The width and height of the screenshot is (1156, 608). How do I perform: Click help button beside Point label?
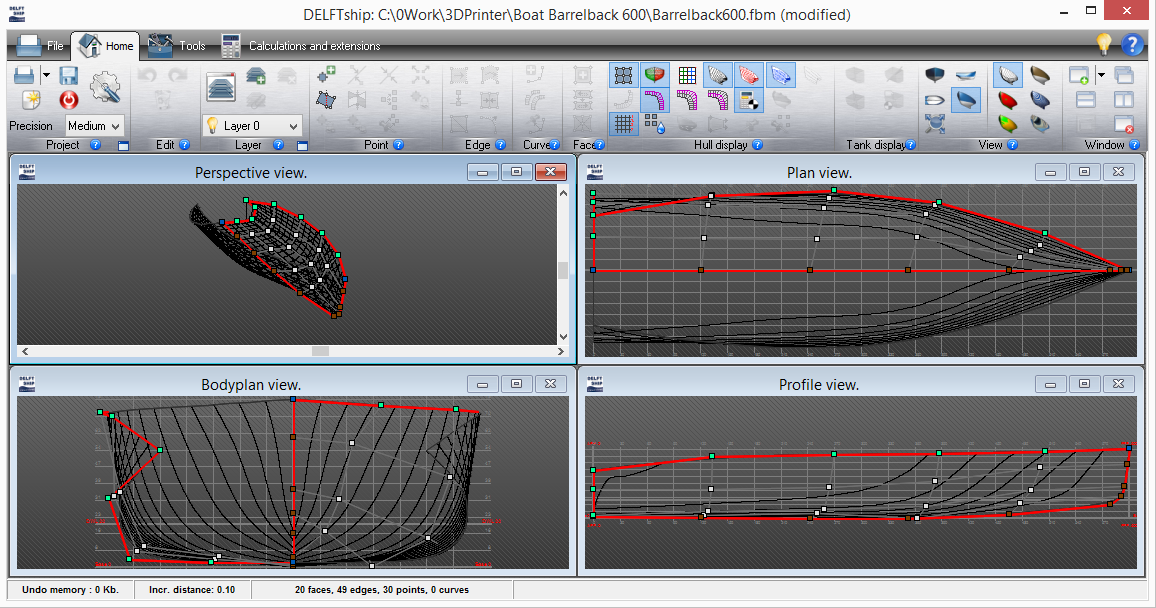[x=399, y=145]
